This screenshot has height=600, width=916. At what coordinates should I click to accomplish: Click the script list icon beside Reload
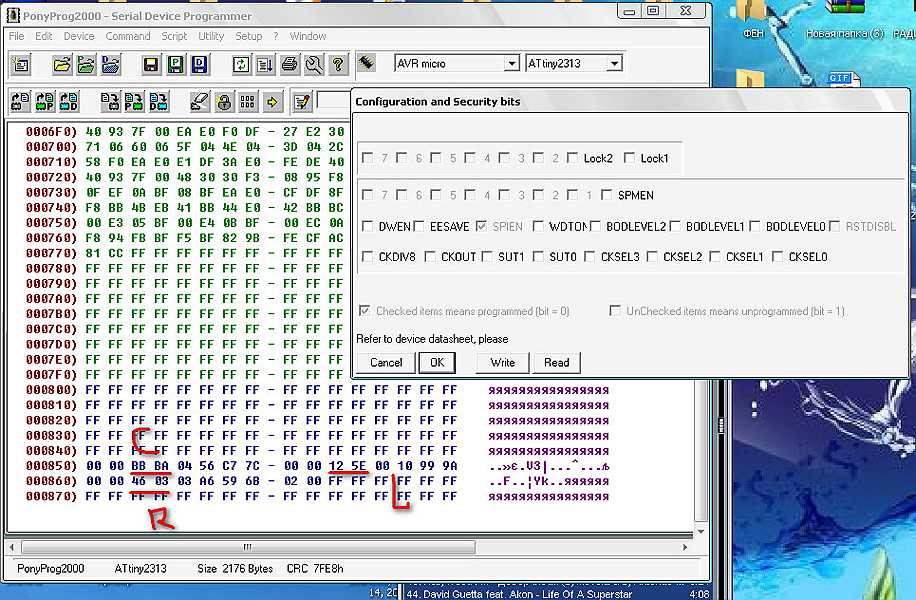click(x=265, y=64)
